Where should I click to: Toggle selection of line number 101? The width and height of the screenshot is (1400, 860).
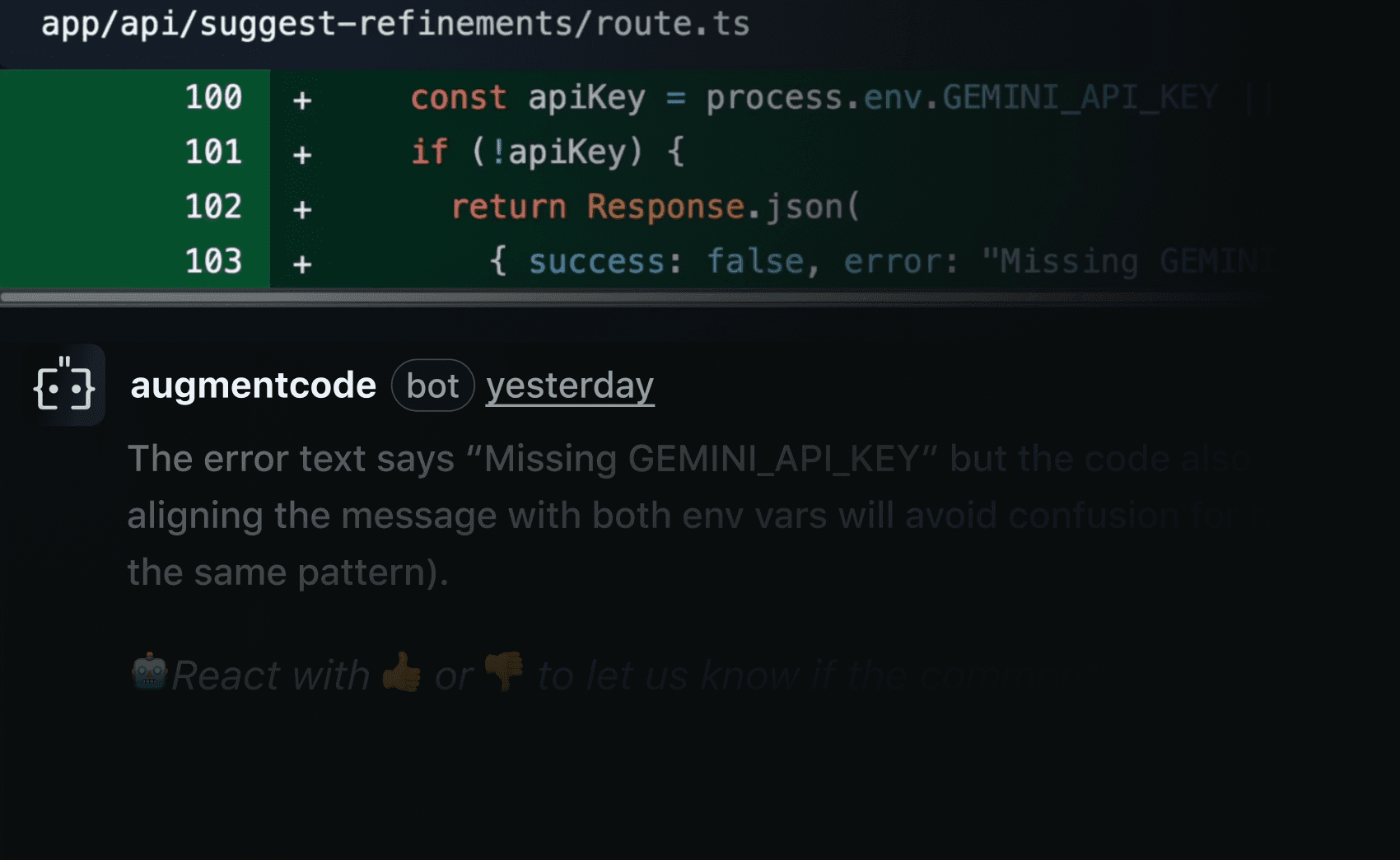pos(212,152)
